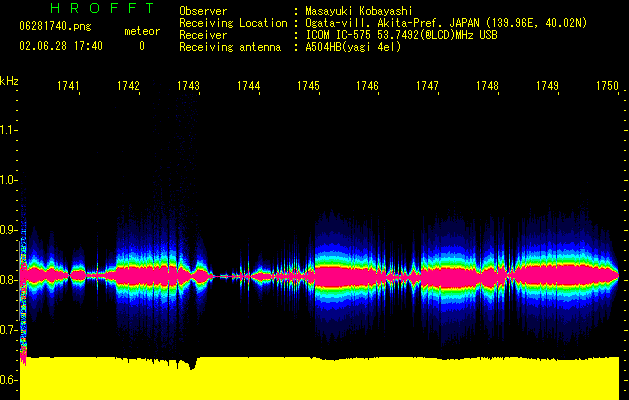Select the file name 06281740.png
629x400 pixels.
coord(55,27)
